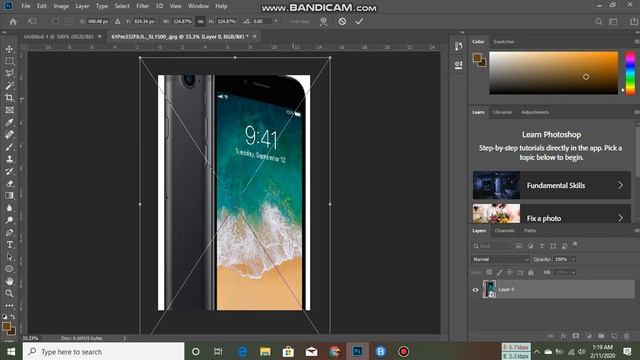Open the File menu
The height and width of the screenshot is (360, 640).
click(x=26, y=6)
